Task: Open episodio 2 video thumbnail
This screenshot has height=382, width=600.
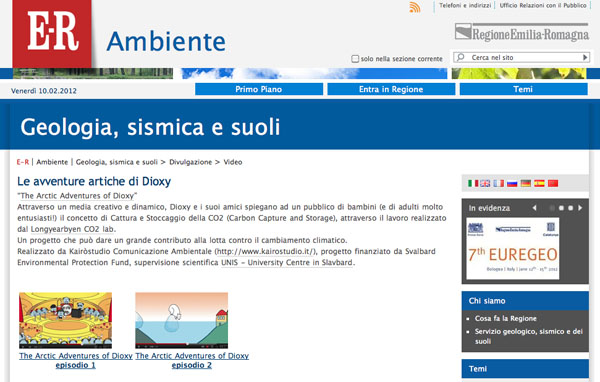Action: 181,320
